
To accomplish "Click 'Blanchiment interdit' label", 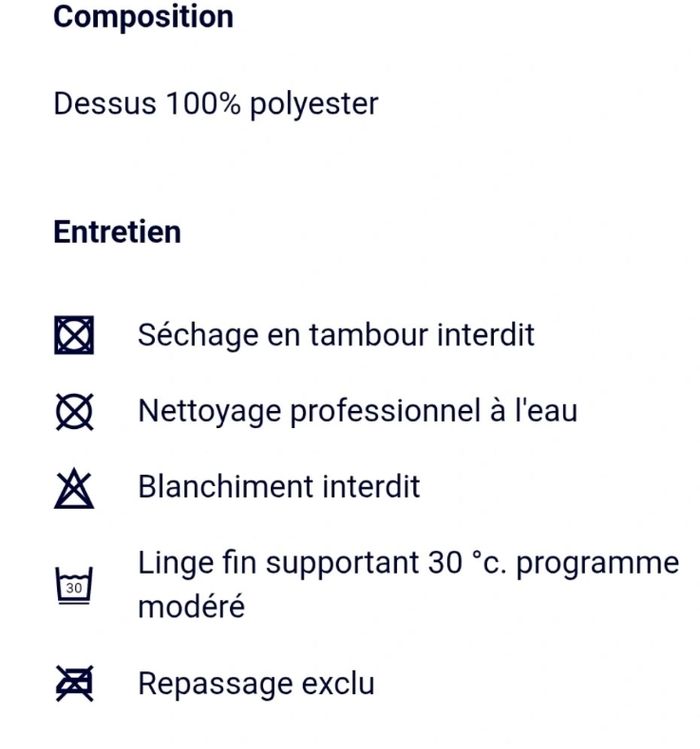I will pos(279,487).
